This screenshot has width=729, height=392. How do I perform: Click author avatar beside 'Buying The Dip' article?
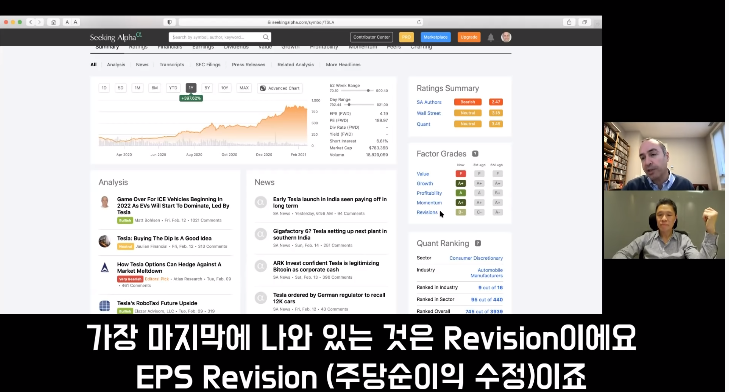pos(105,241)
